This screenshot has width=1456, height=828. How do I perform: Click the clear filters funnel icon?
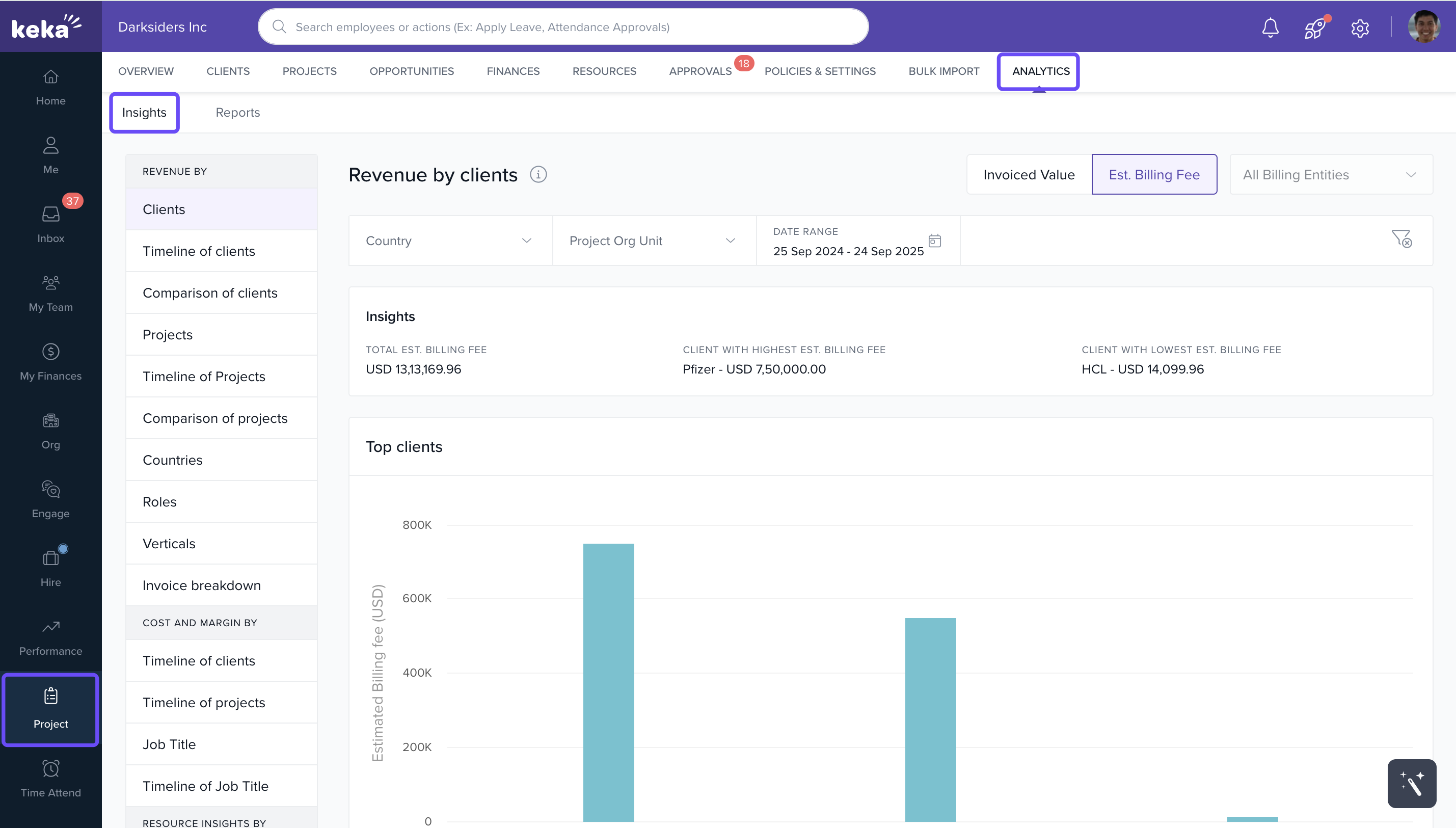pyautogui.click(x=1401, y=239)
